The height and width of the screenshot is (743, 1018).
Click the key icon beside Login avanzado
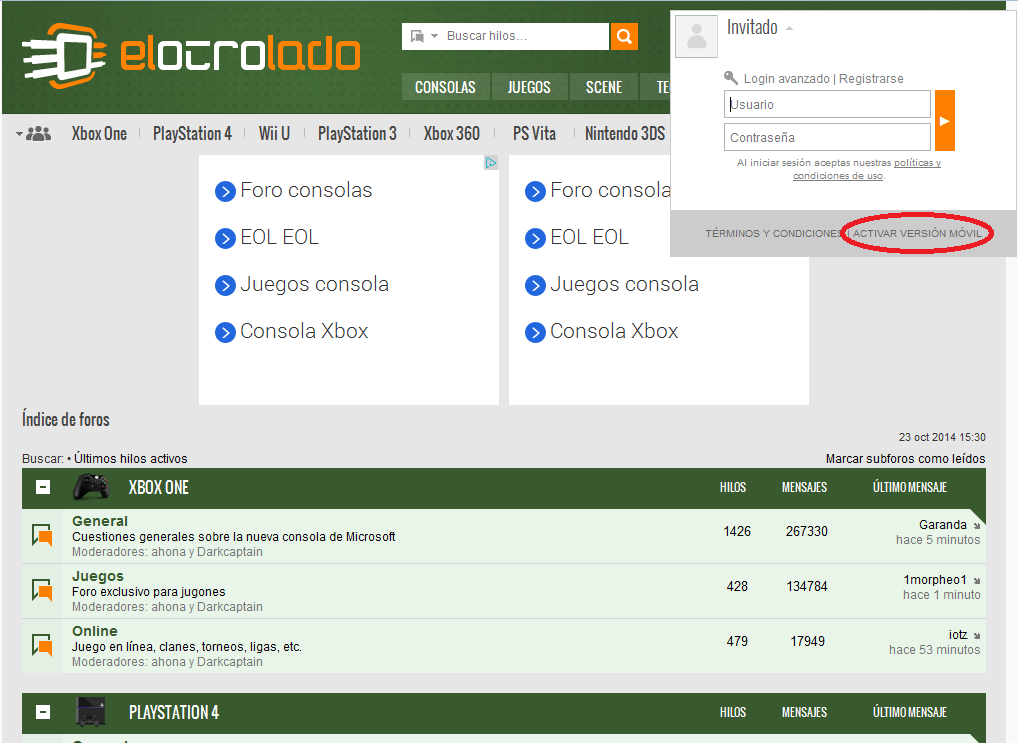pos(731,78)
